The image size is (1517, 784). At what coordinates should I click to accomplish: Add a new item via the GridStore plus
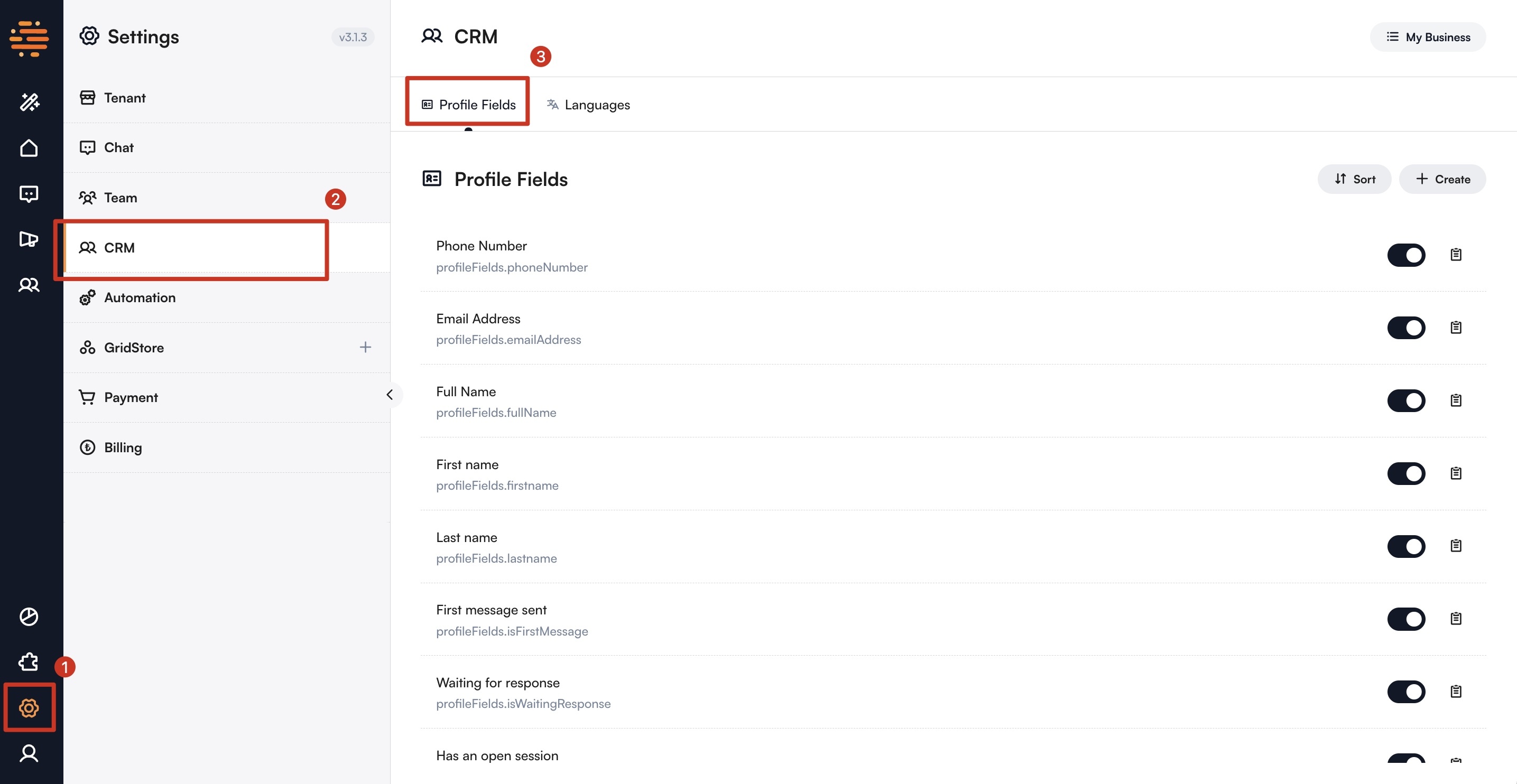tap(365, 347)
